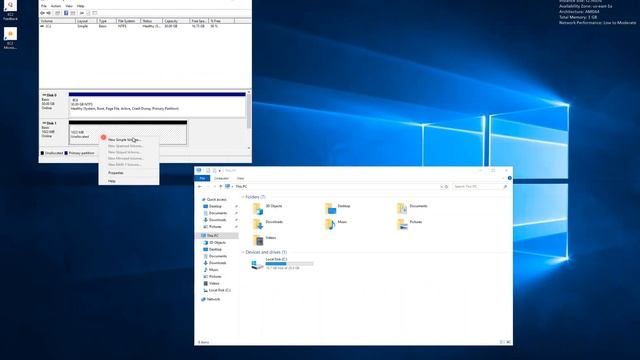The width and height of the screenshot is (640, 360).
Task: Select Music in navigation pane
Action: (211, 270)
